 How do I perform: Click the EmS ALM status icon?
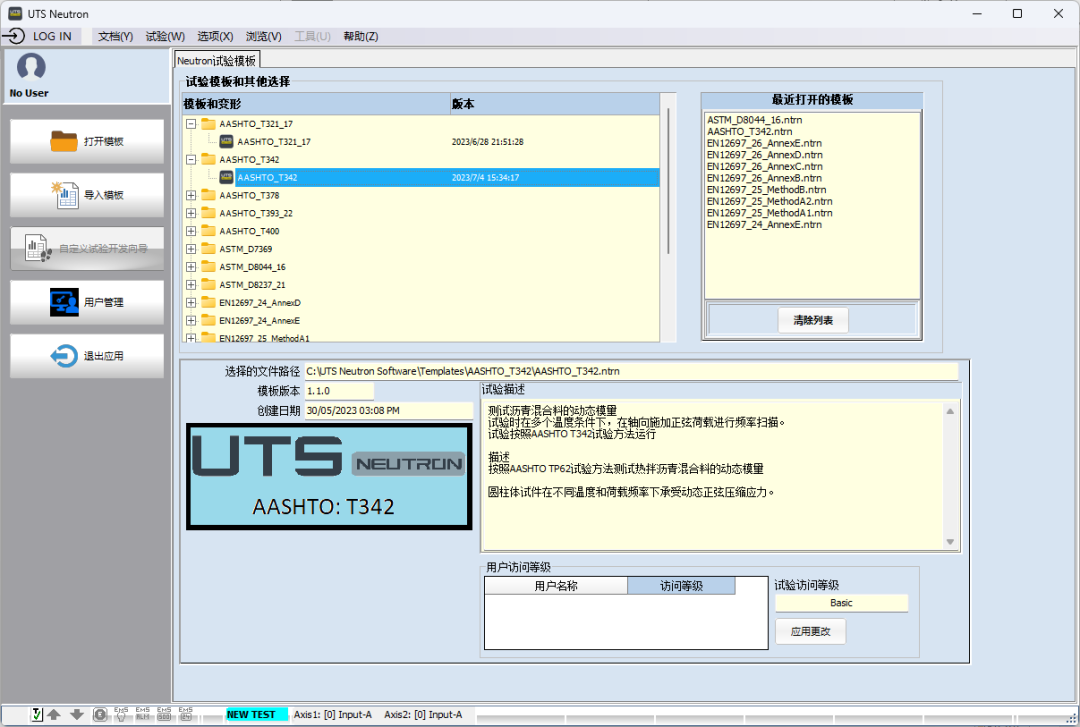coord(143,714)
